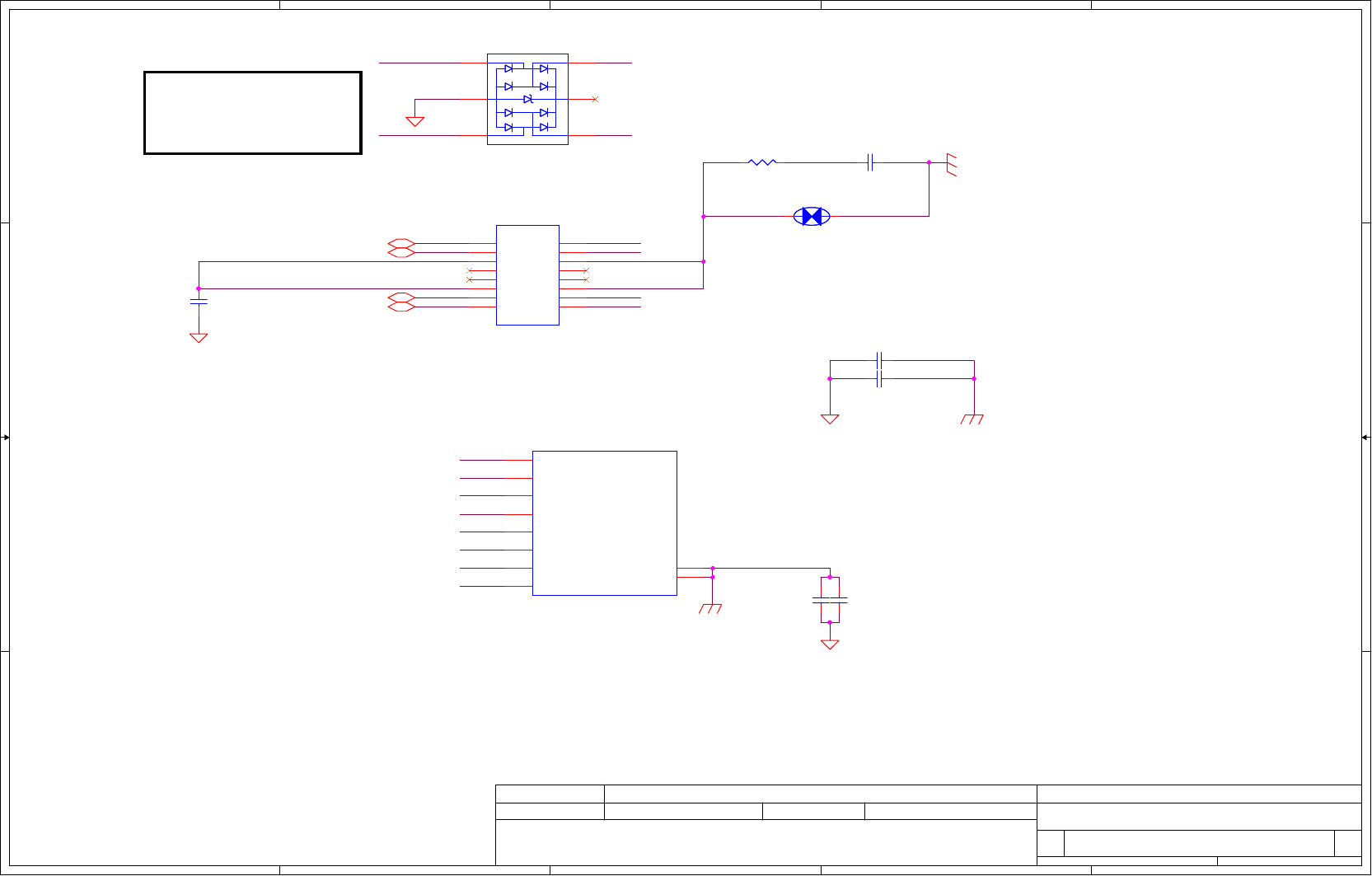Select the lone capacitor above the far-left ground
The image size is (1372, 876).
[x=199, y=302]
